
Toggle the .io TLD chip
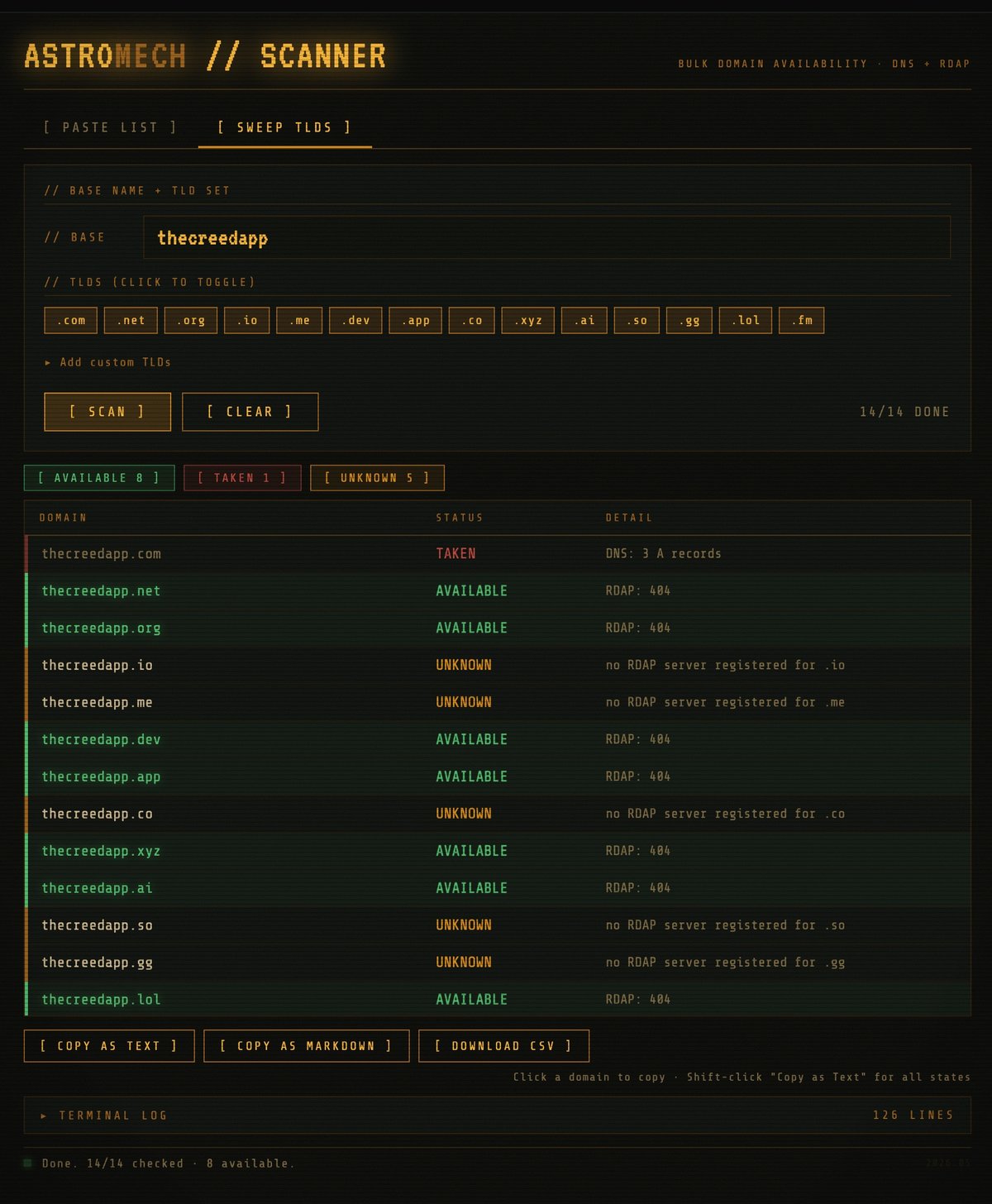[x=247, y=321]
